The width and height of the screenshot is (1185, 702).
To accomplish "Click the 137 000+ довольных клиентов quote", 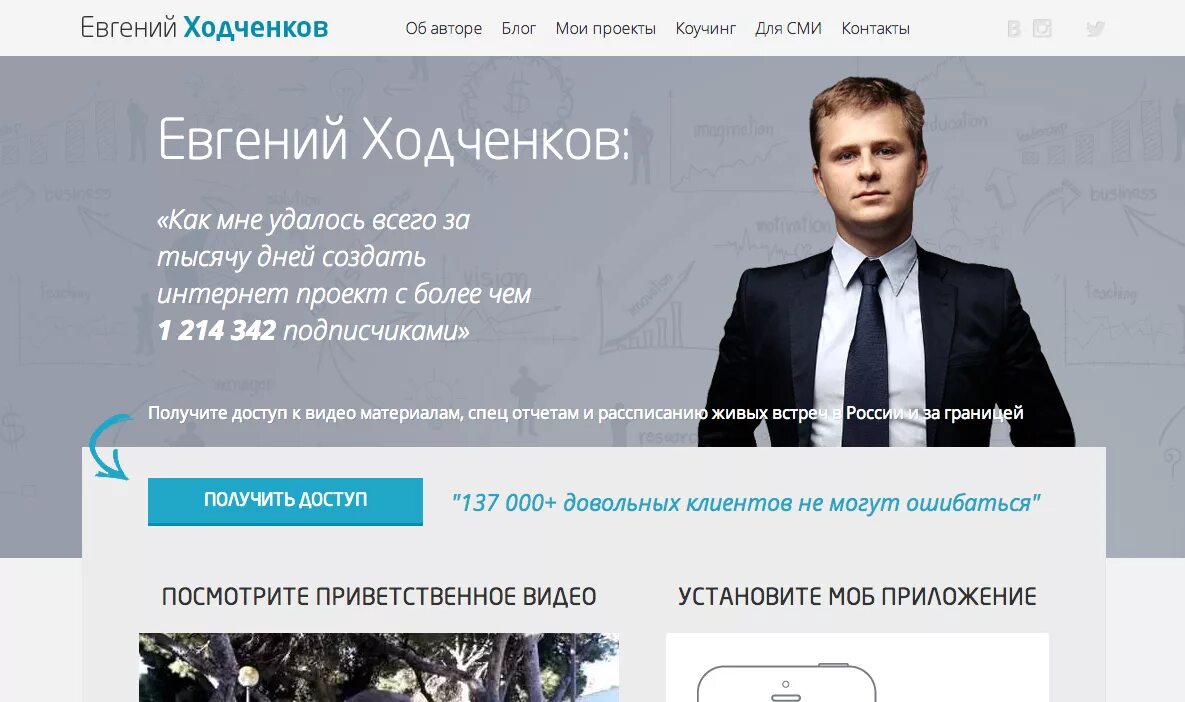I will pos(745,503).
